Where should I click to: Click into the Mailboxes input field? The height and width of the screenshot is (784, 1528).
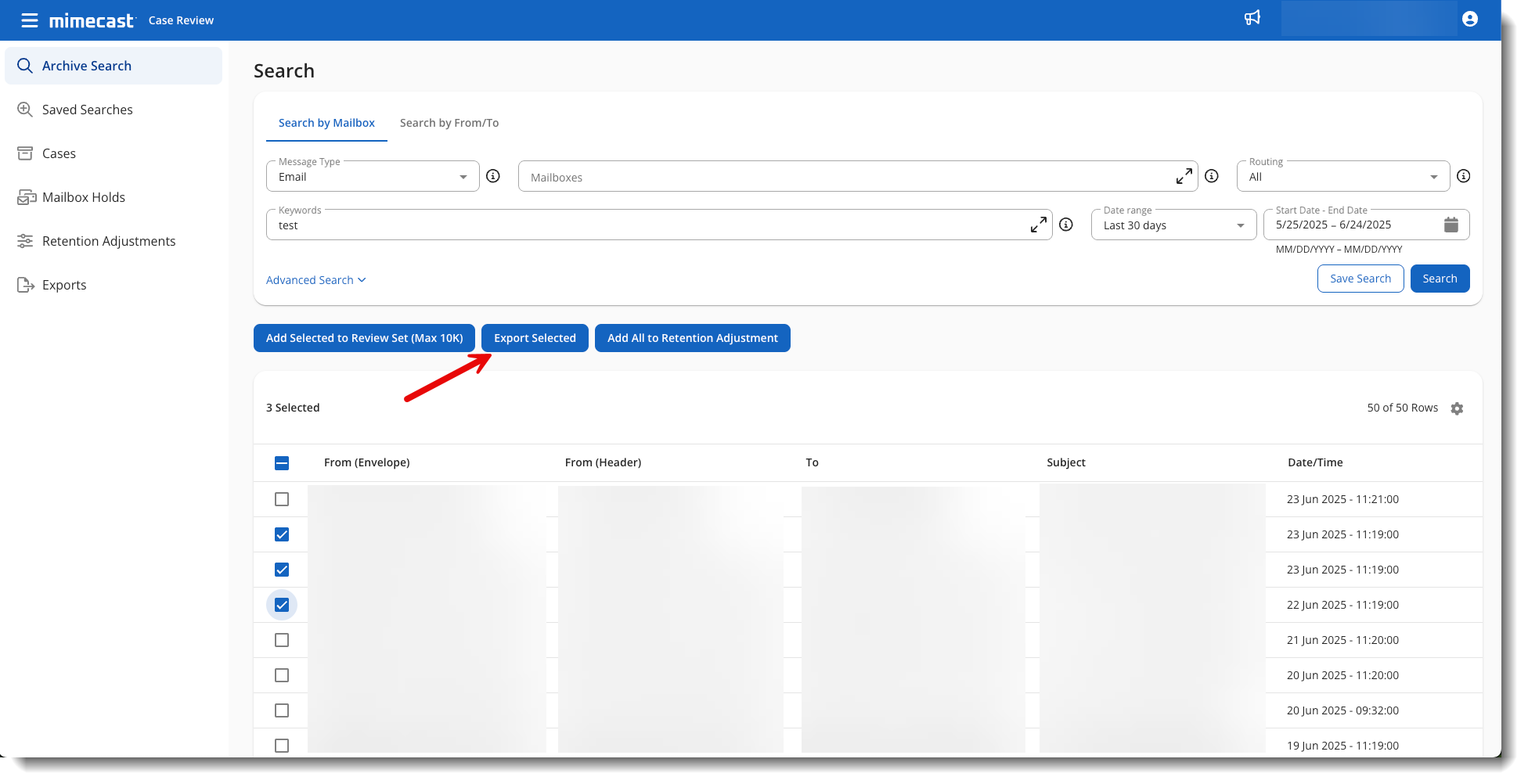(x=845, y=178)
